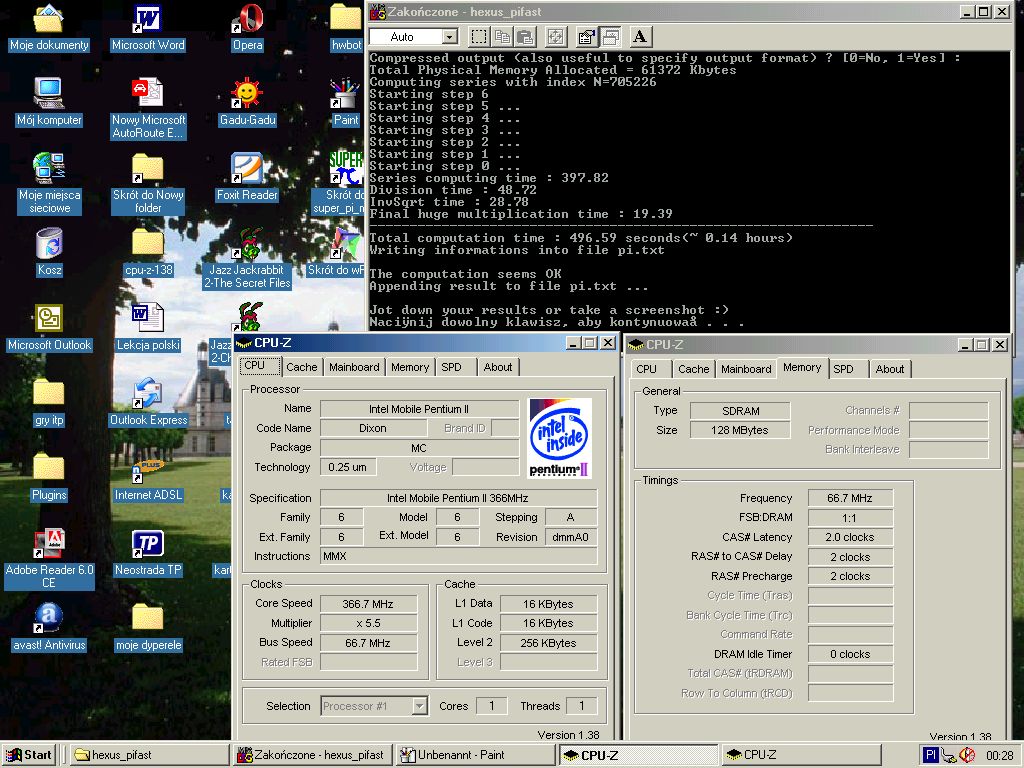This screenshot has height=768, width=1024.
Task: Click the Level 2 cache value 256 KBytes
Action: [x=549, y=643]
